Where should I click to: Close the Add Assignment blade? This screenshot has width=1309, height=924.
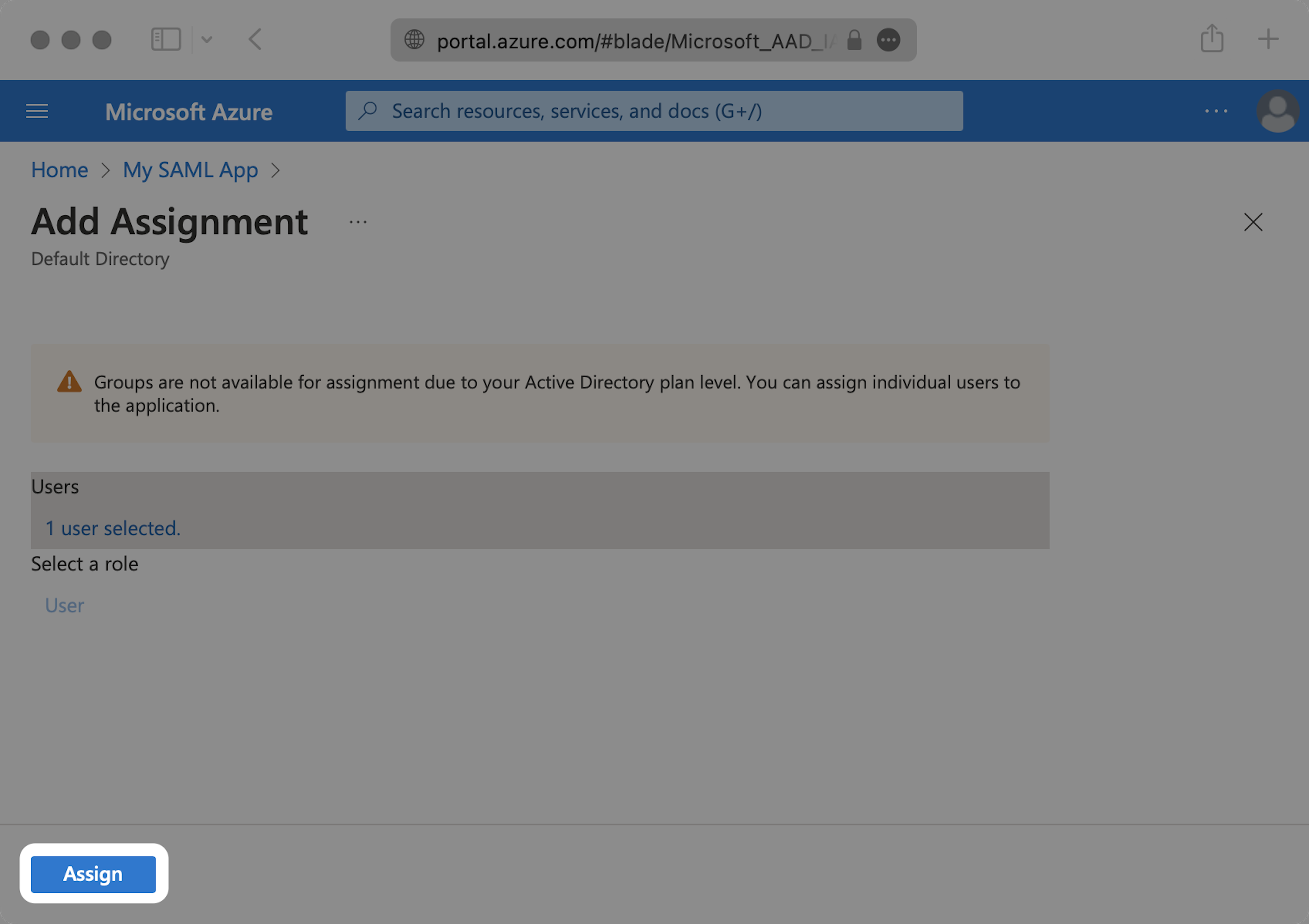point(1252,222)
